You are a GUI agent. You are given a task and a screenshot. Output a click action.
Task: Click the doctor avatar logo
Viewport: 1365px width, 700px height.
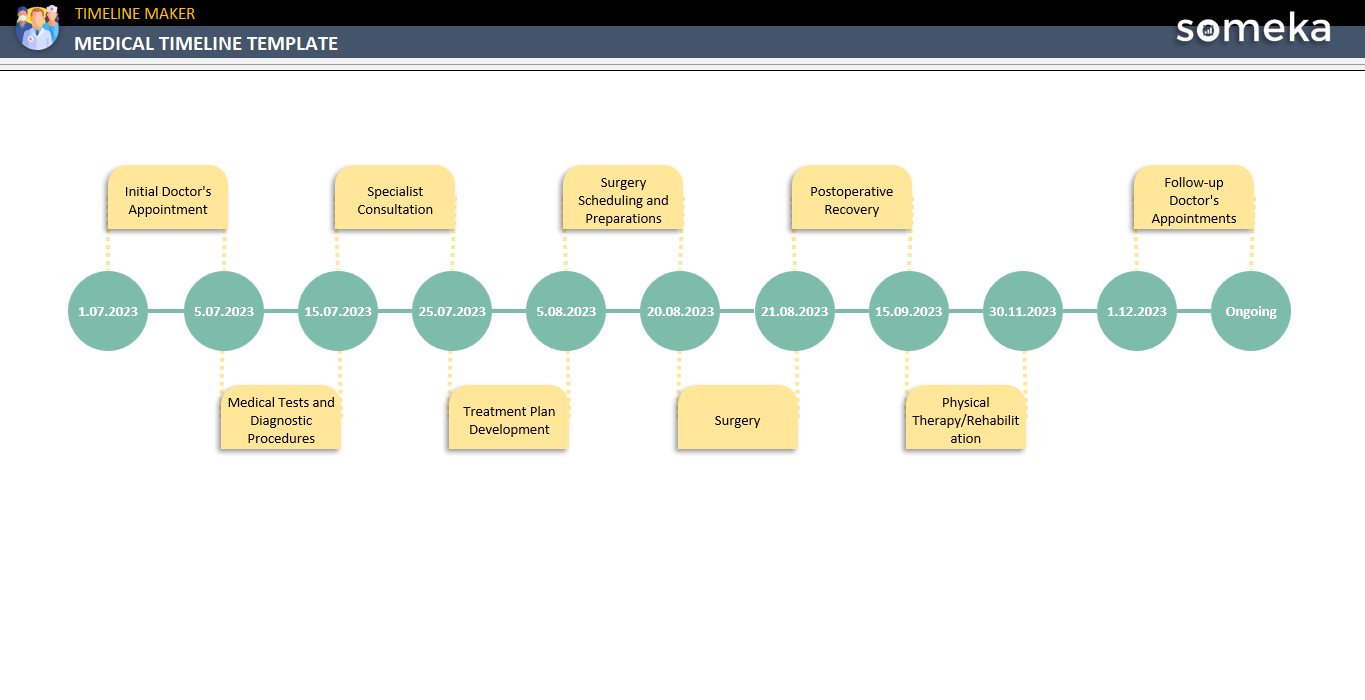pyautogui.click(x=37, y=28)
